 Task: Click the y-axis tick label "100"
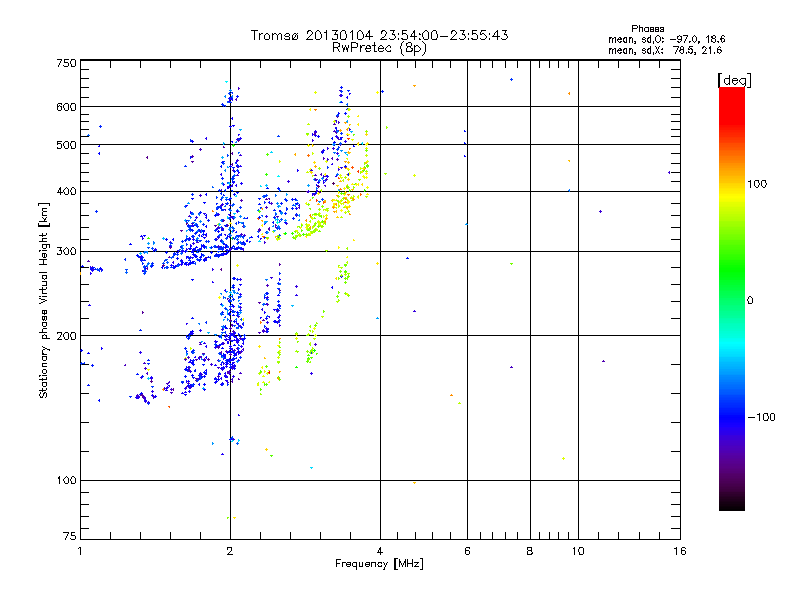click(66, 480)
